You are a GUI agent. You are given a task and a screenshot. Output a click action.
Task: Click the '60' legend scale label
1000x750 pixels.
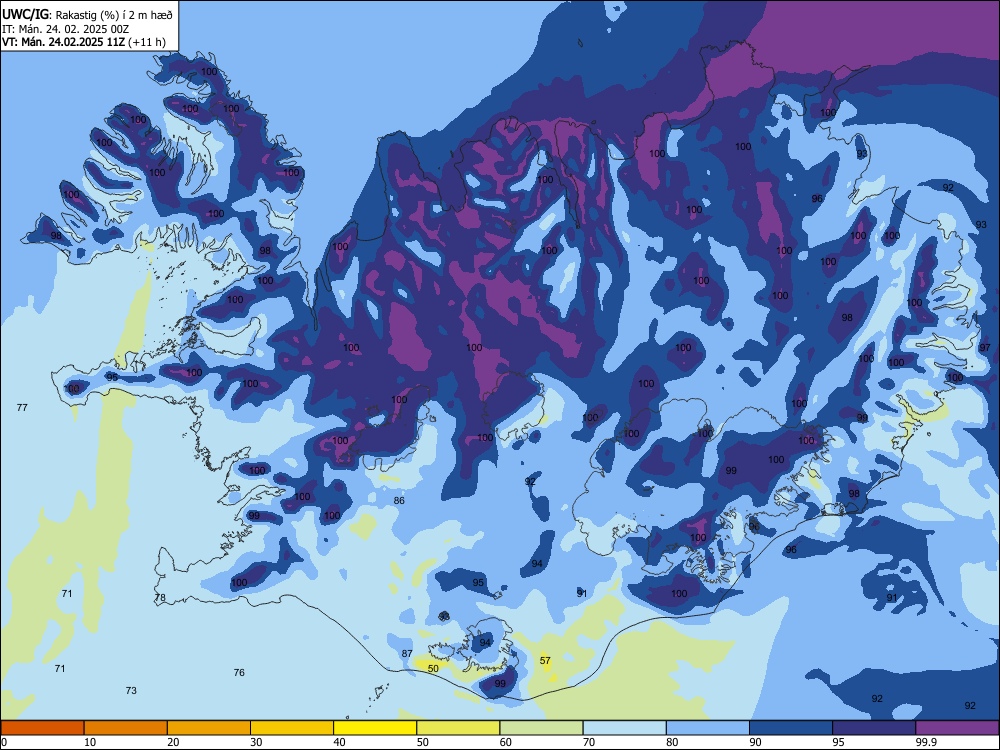point(506,742)
